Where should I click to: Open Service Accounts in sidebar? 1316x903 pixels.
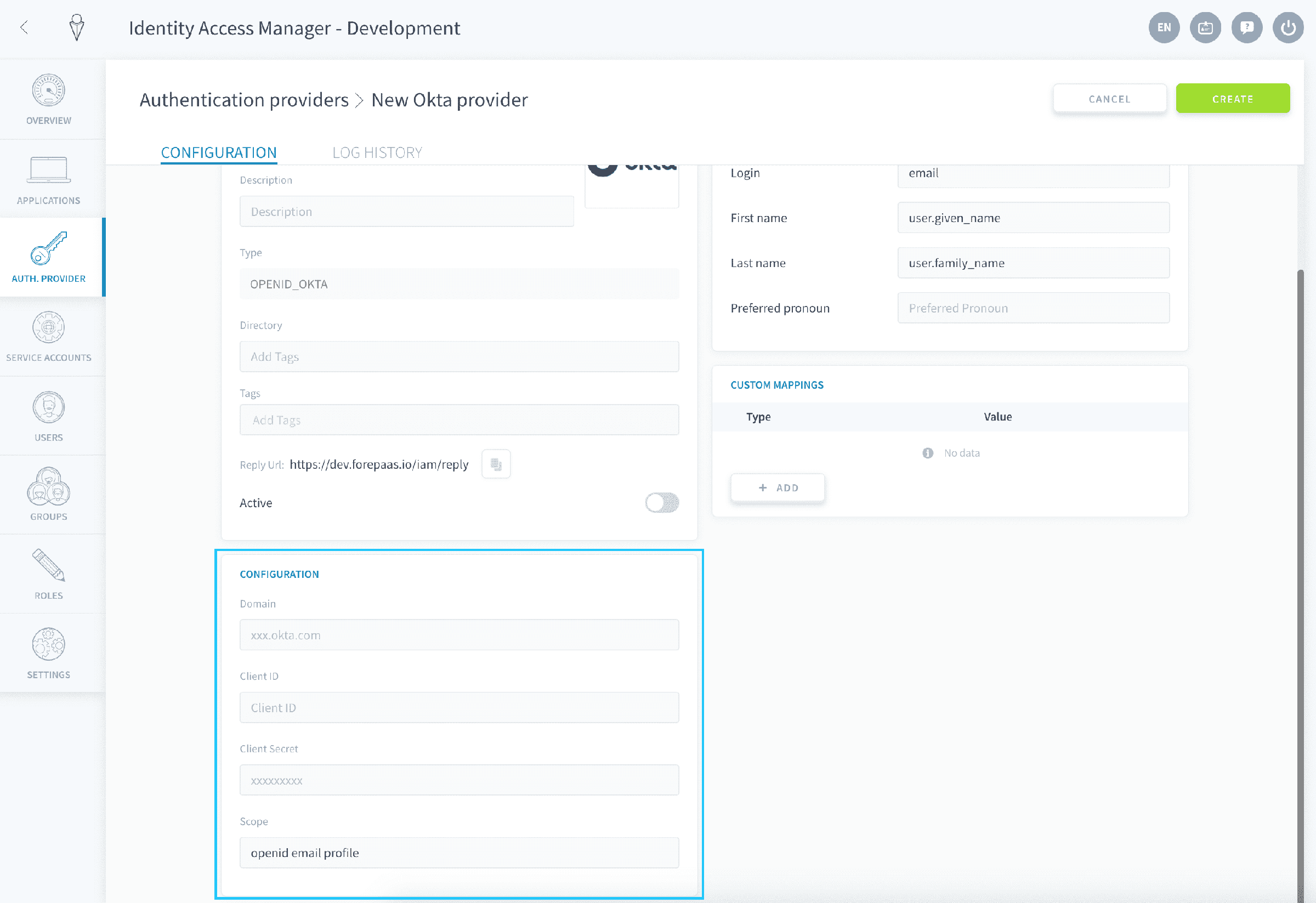tap(49, 337)
